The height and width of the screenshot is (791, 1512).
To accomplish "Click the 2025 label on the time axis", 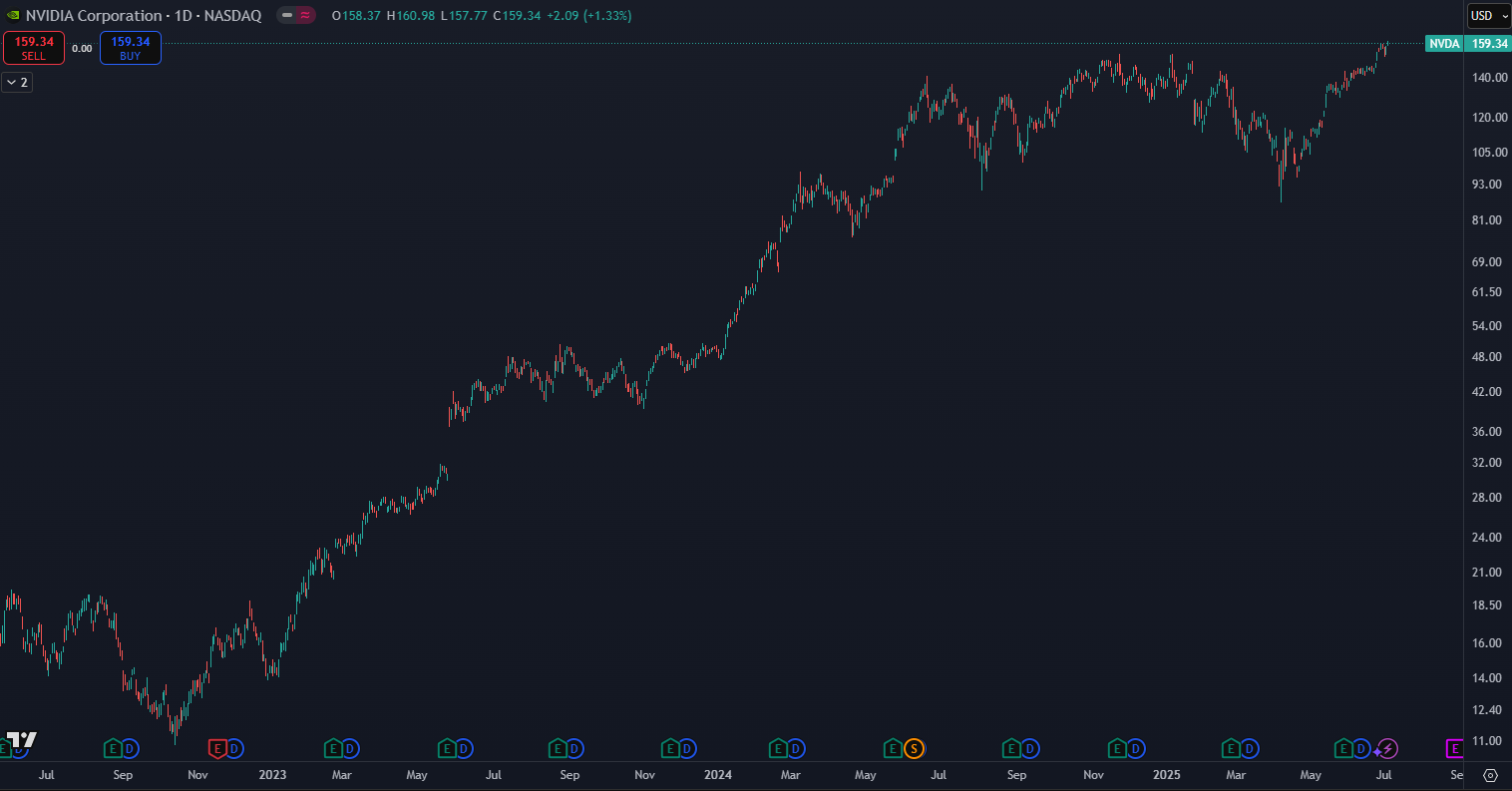I will 1165,775.
